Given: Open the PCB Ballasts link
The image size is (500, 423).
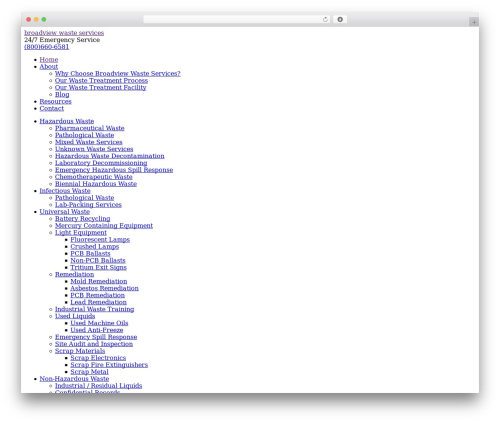Looking at the screenshot, I should tap(90, 254).
